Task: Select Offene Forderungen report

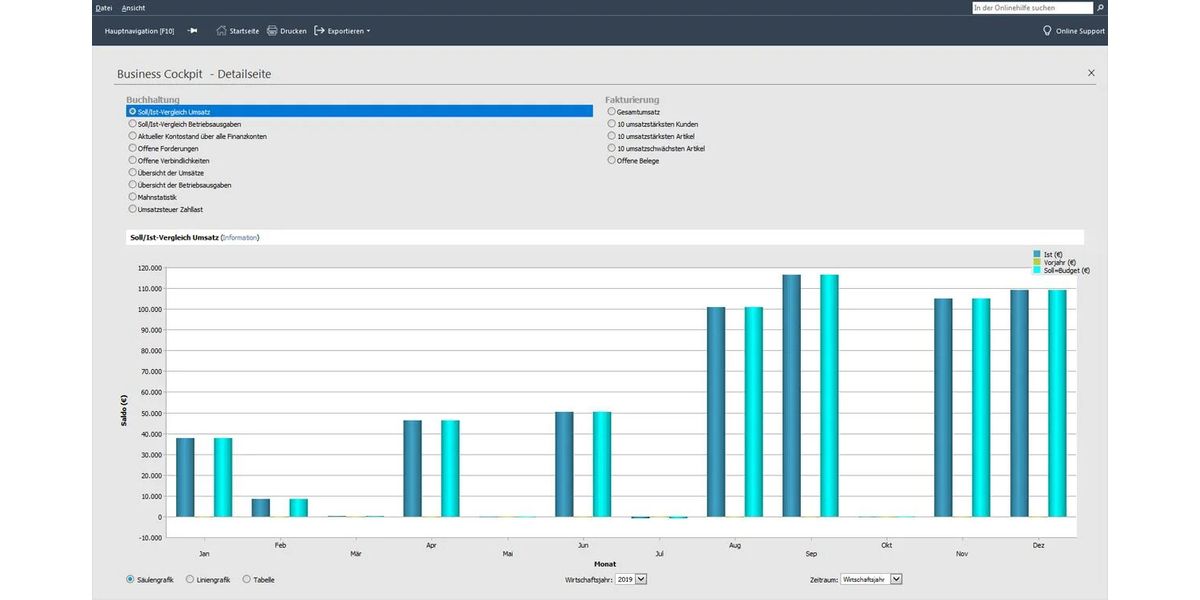Action: coord(132,148)
